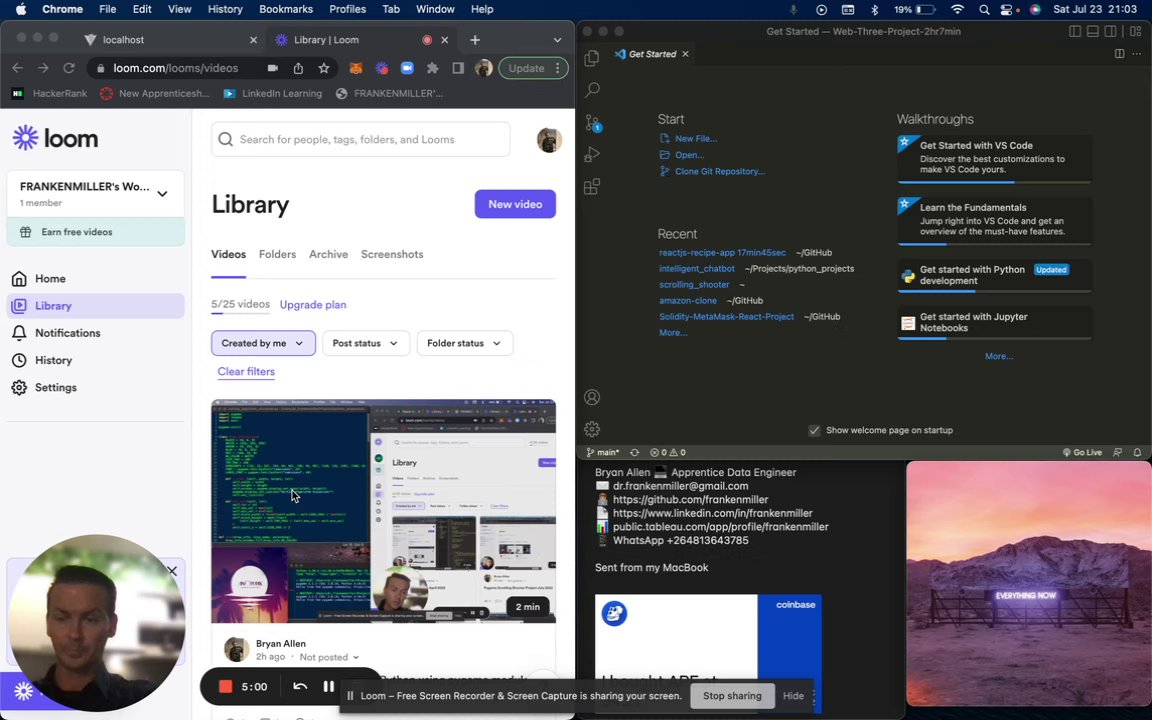Click synchronize changes icon in VS Code status bar
The width and height of the screenshot is (1152, 720).
coord(634,453)
